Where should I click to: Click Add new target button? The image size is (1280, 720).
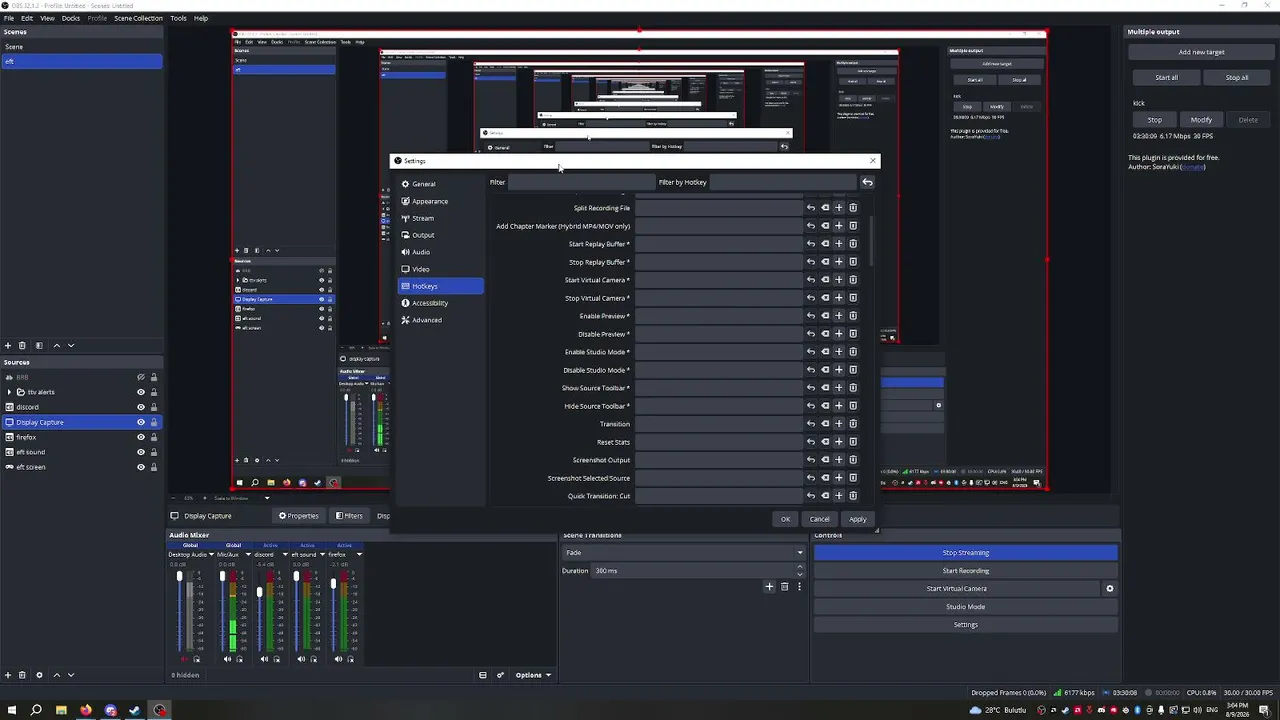click(x=1201, y=52)
